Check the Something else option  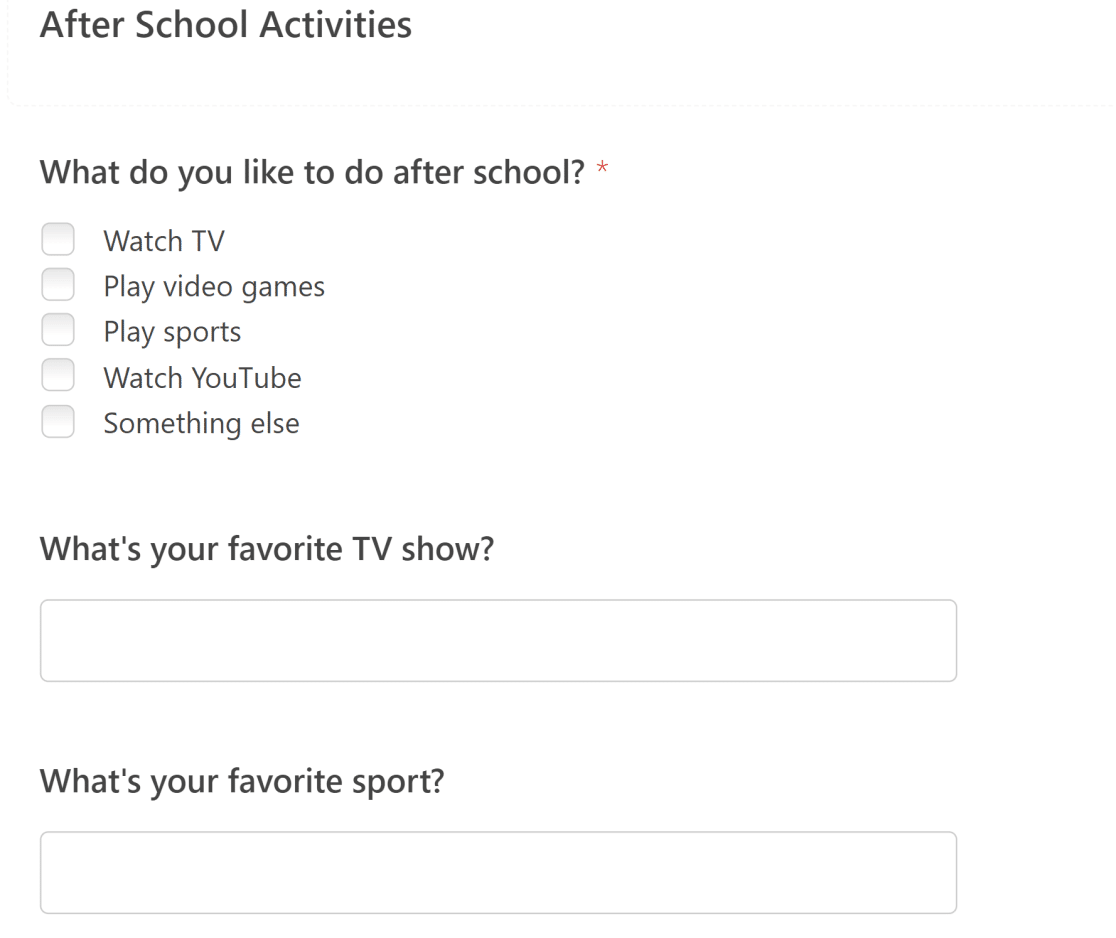[x=58, y=421]
